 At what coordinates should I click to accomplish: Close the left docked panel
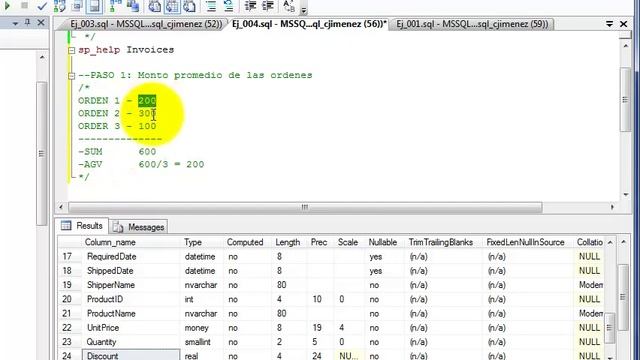click(x=41, y=23)
